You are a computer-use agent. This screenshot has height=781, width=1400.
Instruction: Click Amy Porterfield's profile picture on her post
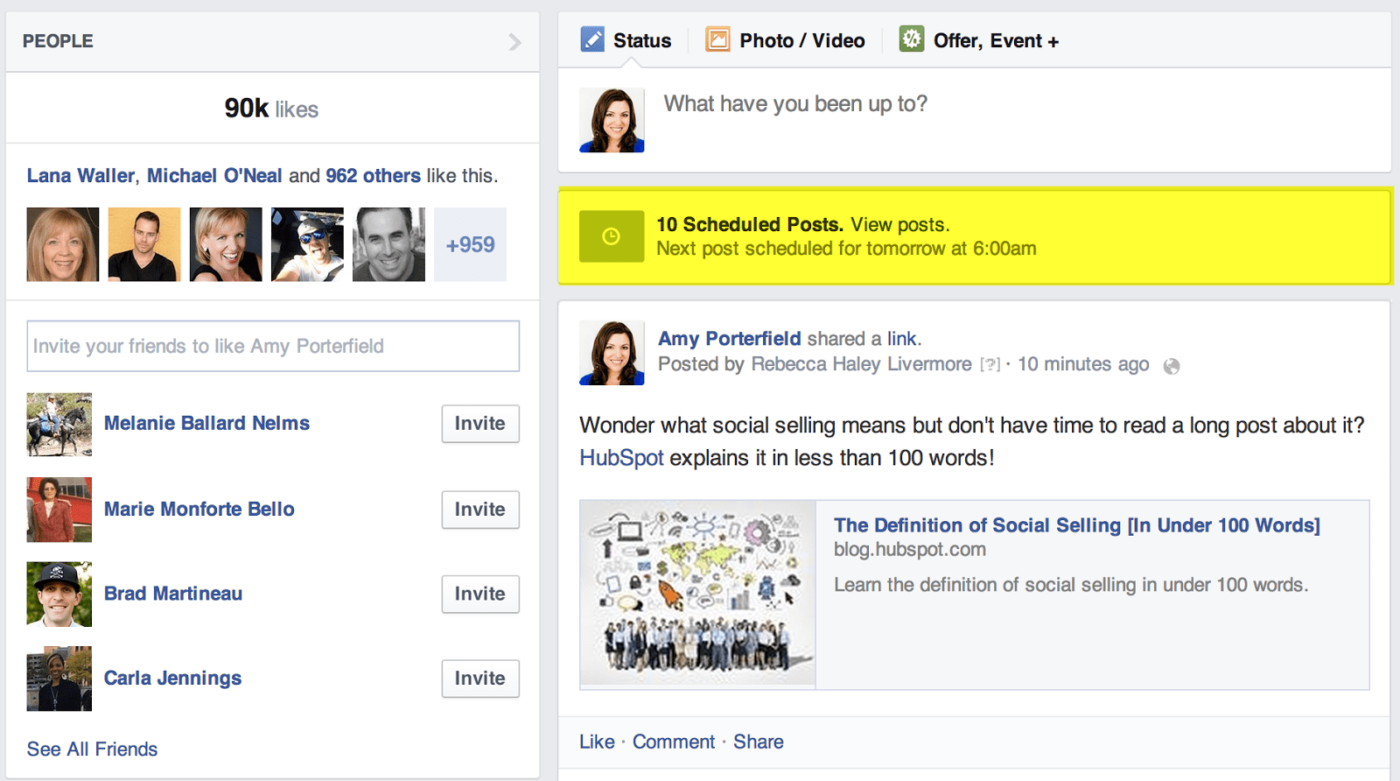[x=611, y=352]
